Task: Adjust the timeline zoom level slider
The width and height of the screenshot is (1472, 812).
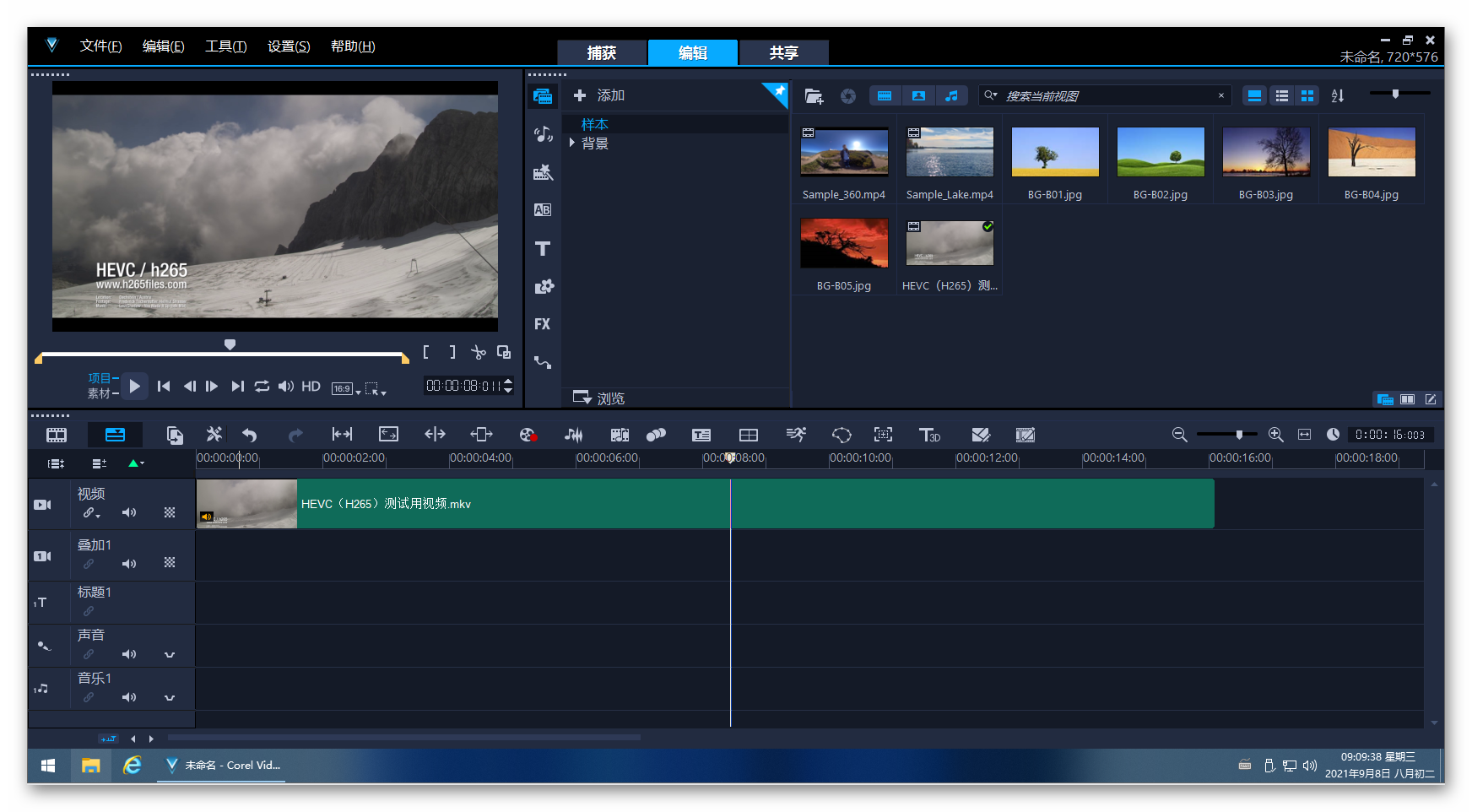Action: (x=1239, y=435)
